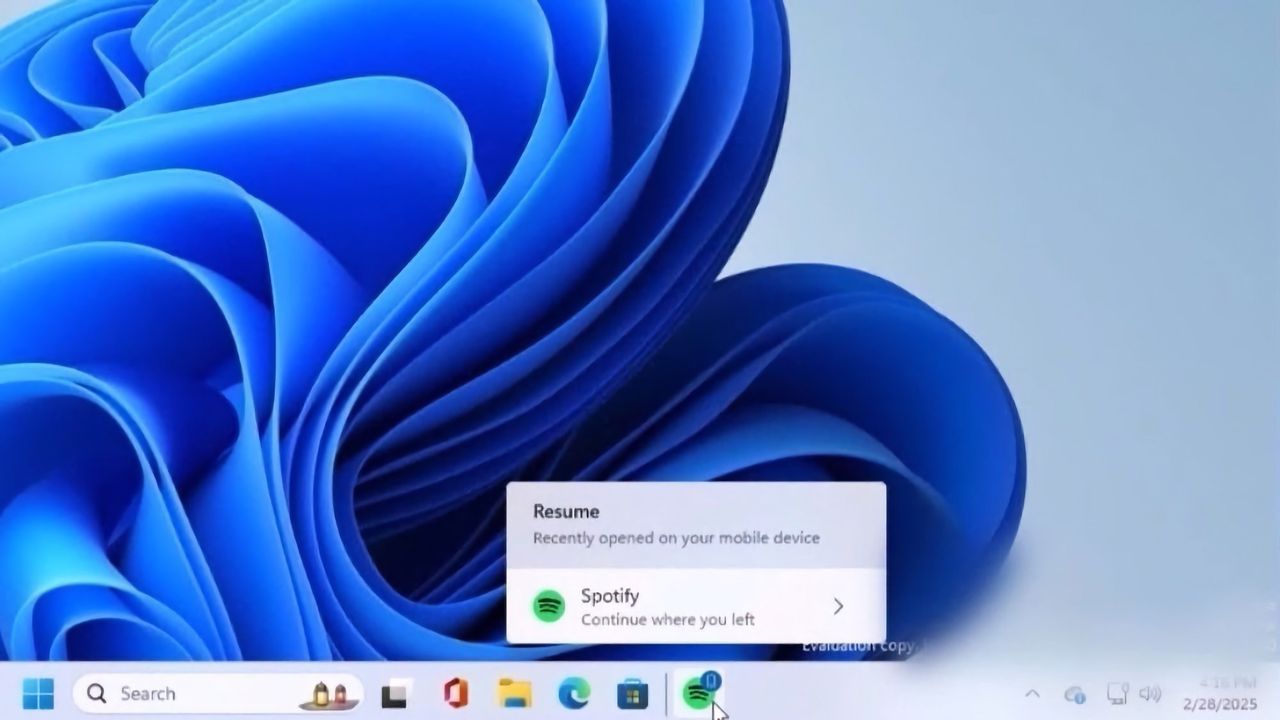Click the phone badge on the Spotify icon
1280x720 pixels.
click(x=711, y=680)
